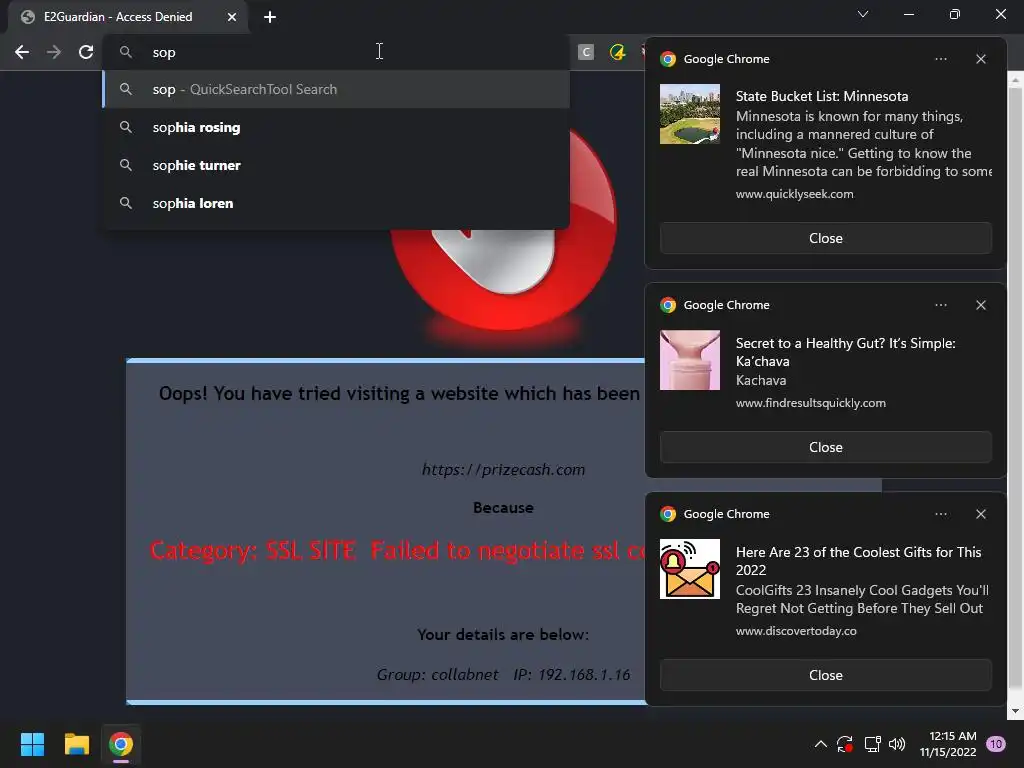1024x768 pixels.
Task: Go back to the previous page
Action: click(22, 52)
